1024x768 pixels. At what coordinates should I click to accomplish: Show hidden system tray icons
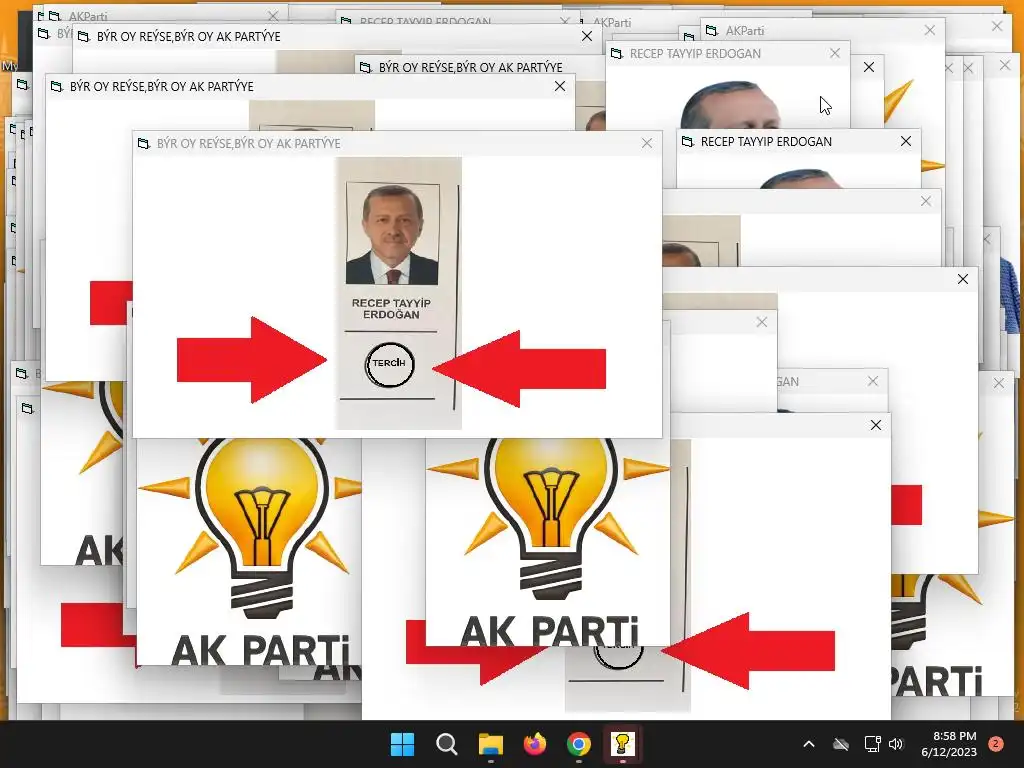point(808,744)
